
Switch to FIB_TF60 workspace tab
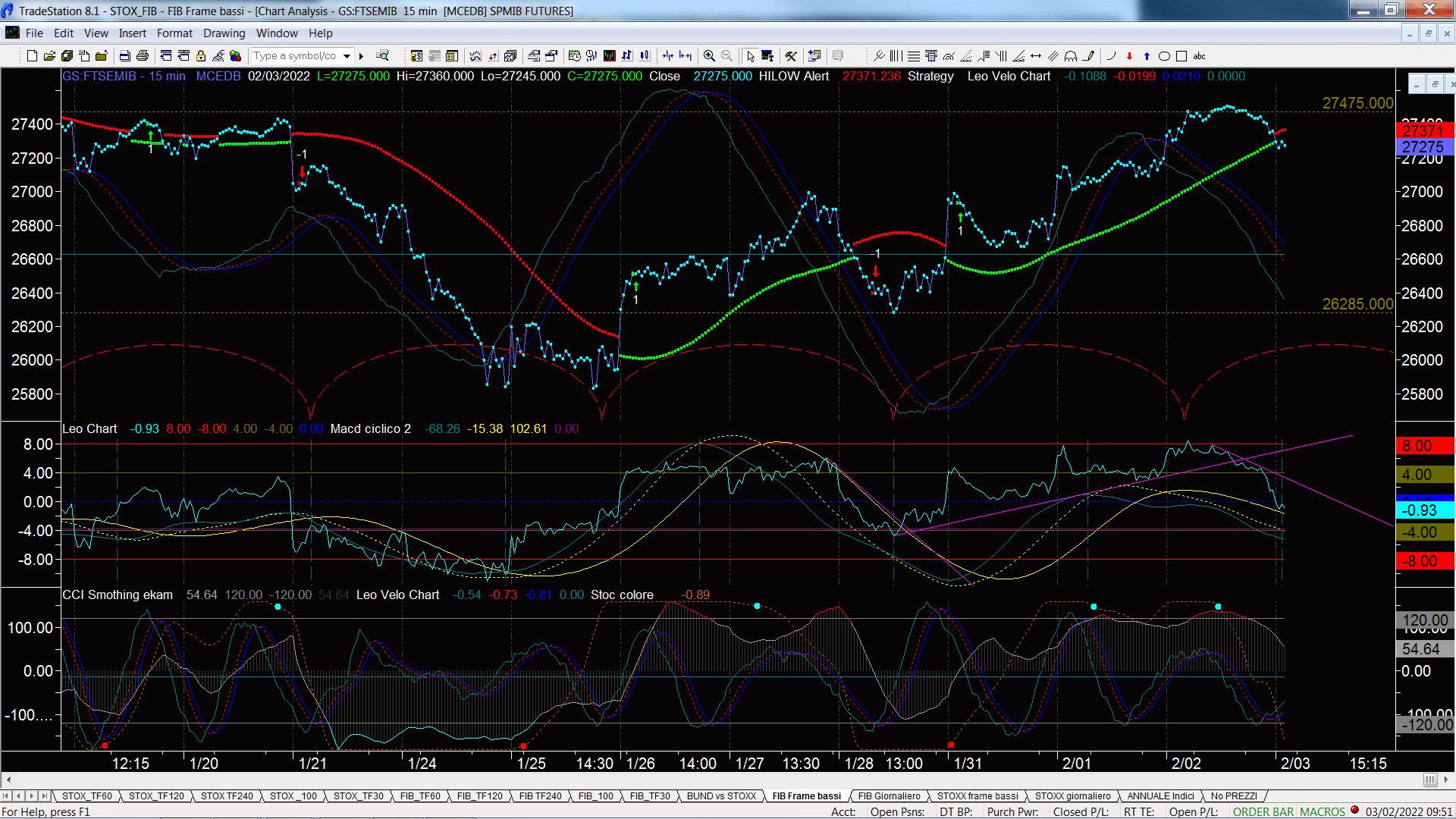420,796
